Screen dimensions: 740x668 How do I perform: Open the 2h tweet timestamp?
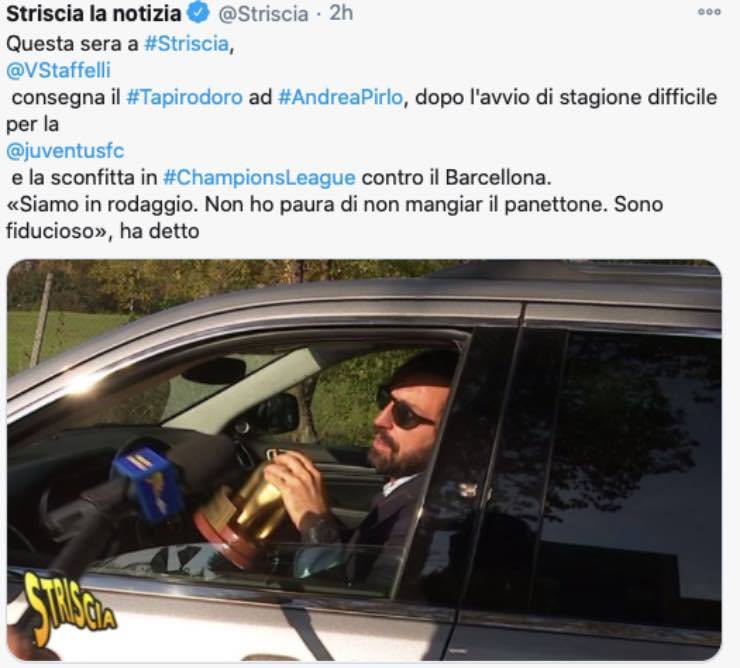click(341, 13)
